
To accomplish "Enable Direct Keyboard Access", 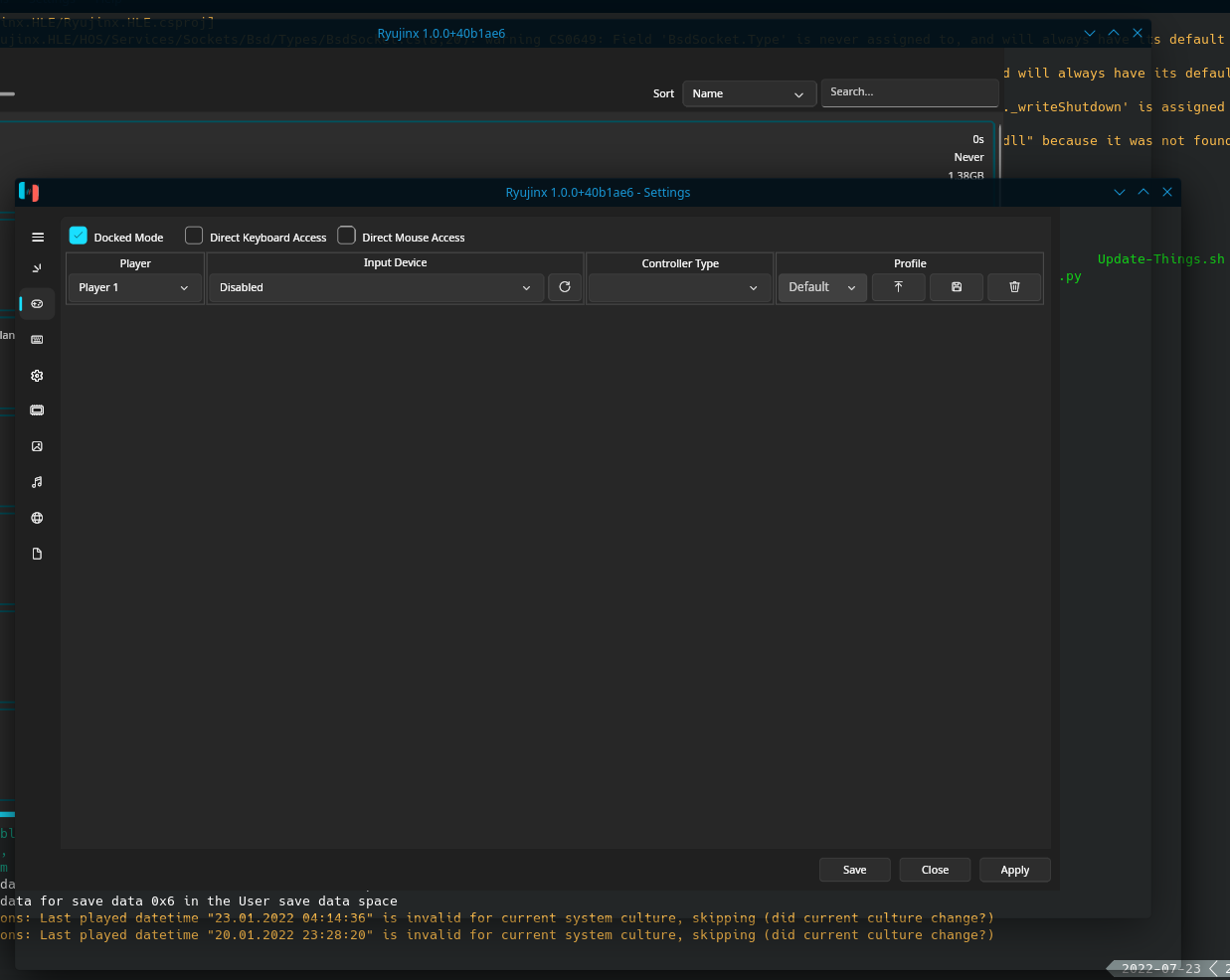I will (x=193, y=236).
